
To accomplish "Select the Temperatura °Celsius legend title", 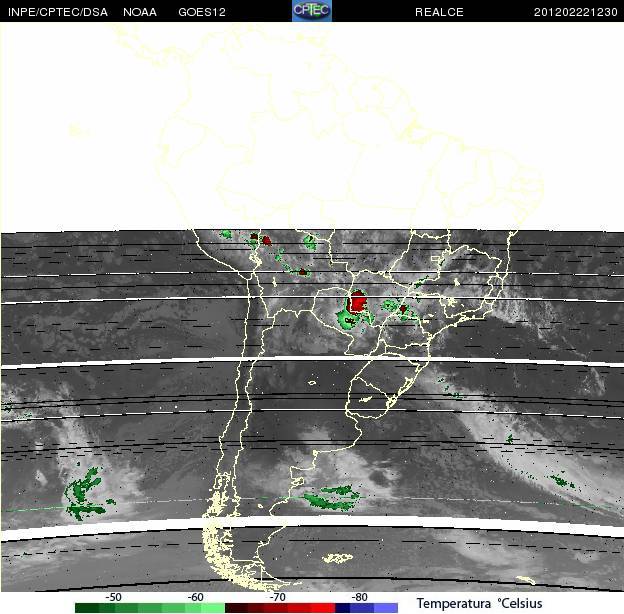I will (x=479, y=604).
